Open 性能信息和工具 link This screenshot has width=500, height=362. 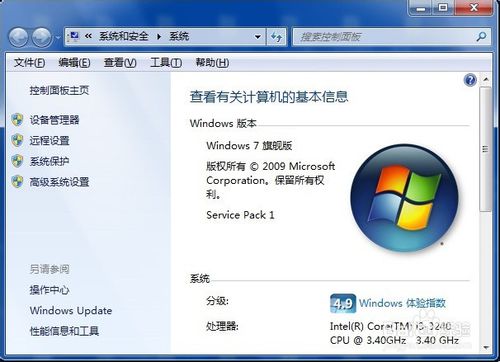[x=64, y=331]
